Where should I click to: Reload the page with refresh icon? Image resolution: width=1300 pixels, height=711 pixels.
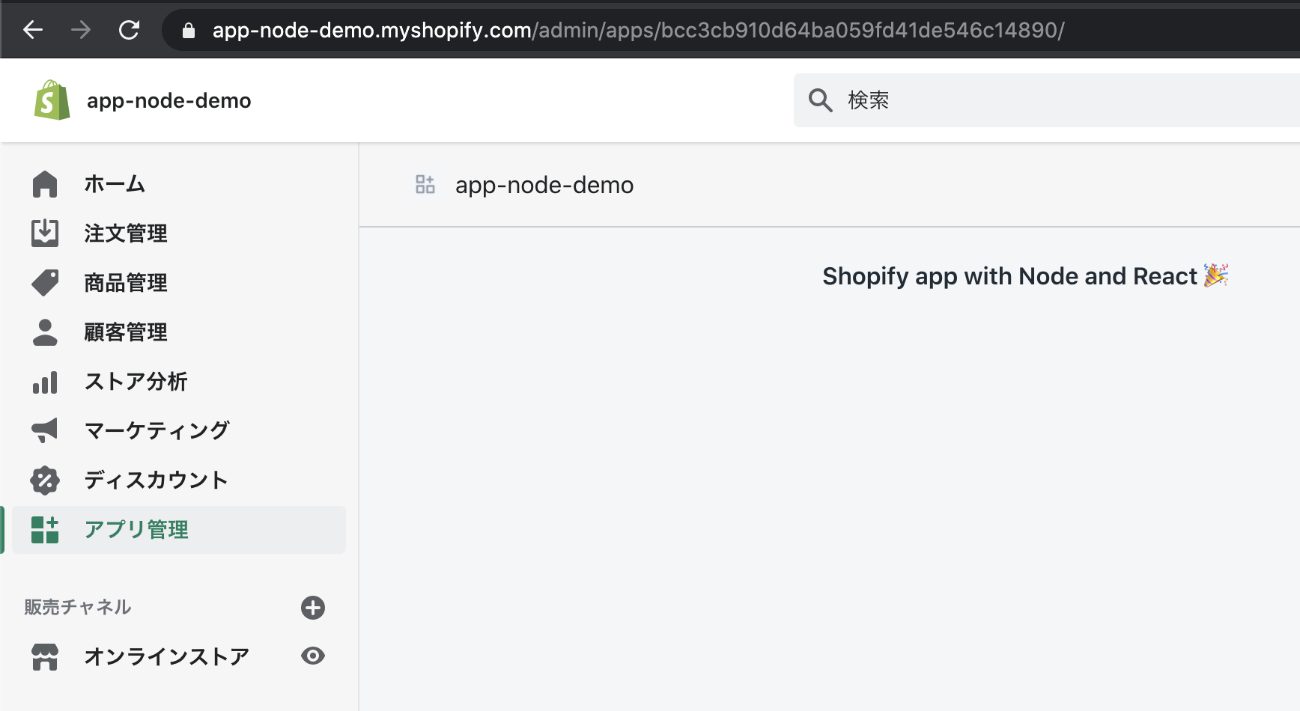tap(129, 30)
